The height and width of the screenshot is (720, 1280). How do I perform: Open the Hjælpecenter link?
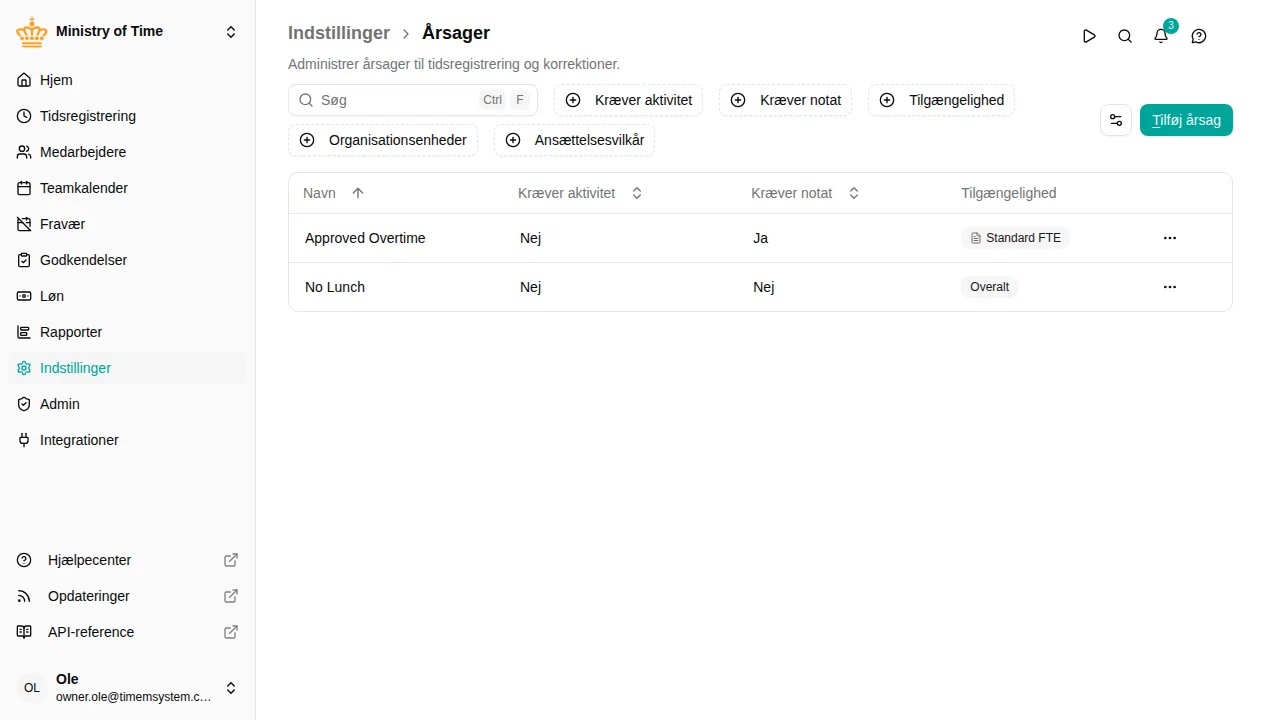tap(127, 560)
